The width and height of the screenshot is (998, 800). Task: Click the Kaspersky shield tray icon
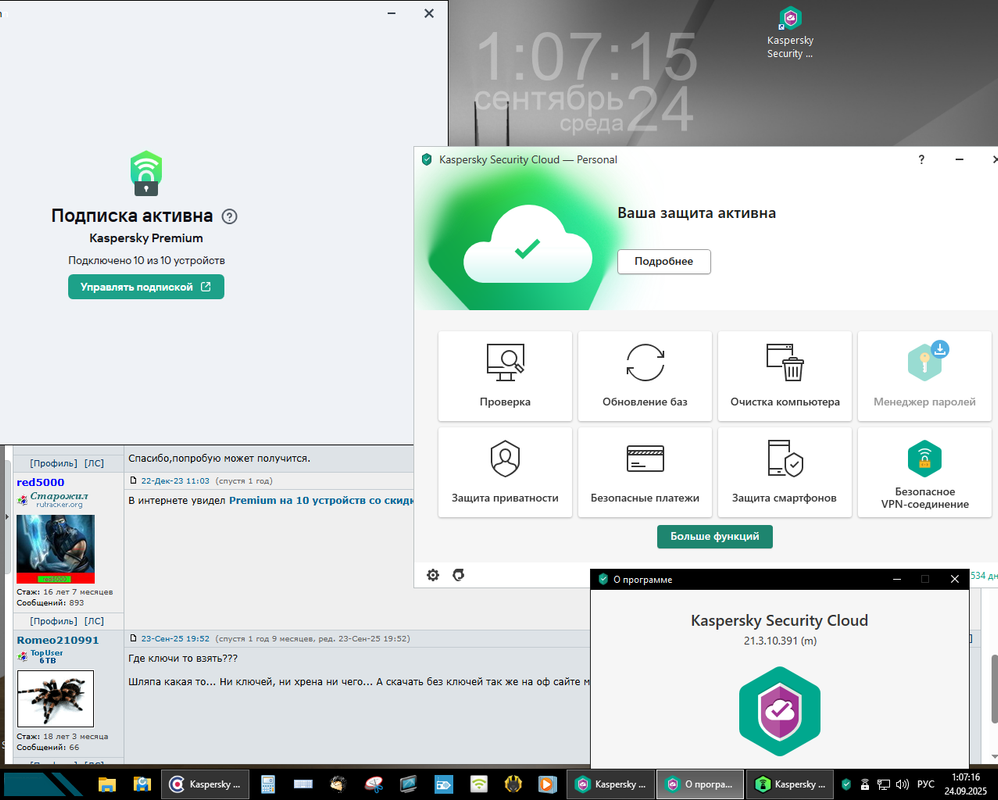tap(846, 784)
